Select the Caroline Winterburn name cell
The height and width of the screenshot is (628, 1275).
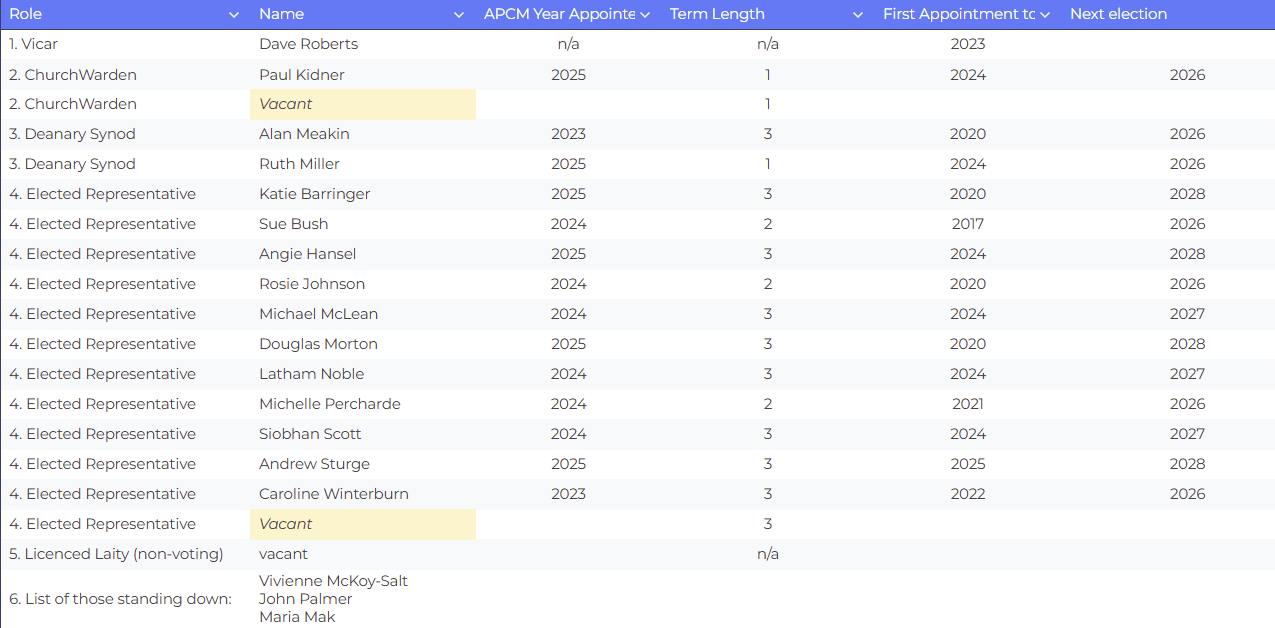tap(333, 494)
